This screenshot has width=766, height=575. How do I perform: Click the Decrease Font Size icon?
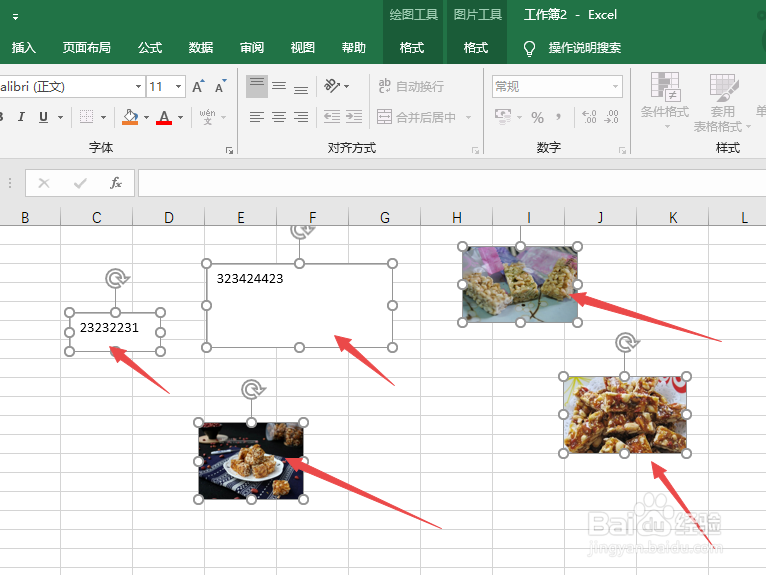point(220,86)
